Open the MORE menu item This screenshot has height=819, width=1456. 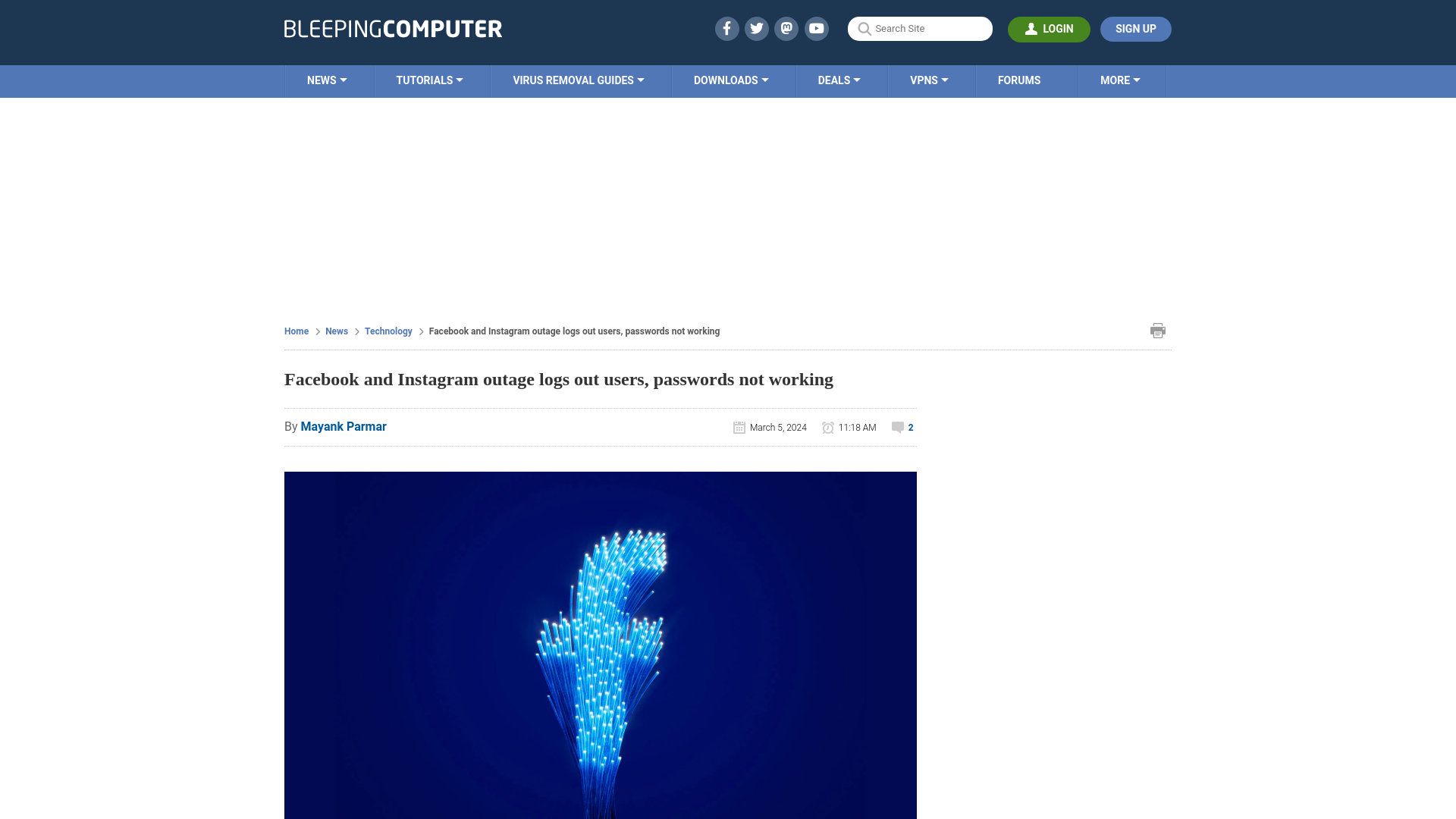[1120, 80]
